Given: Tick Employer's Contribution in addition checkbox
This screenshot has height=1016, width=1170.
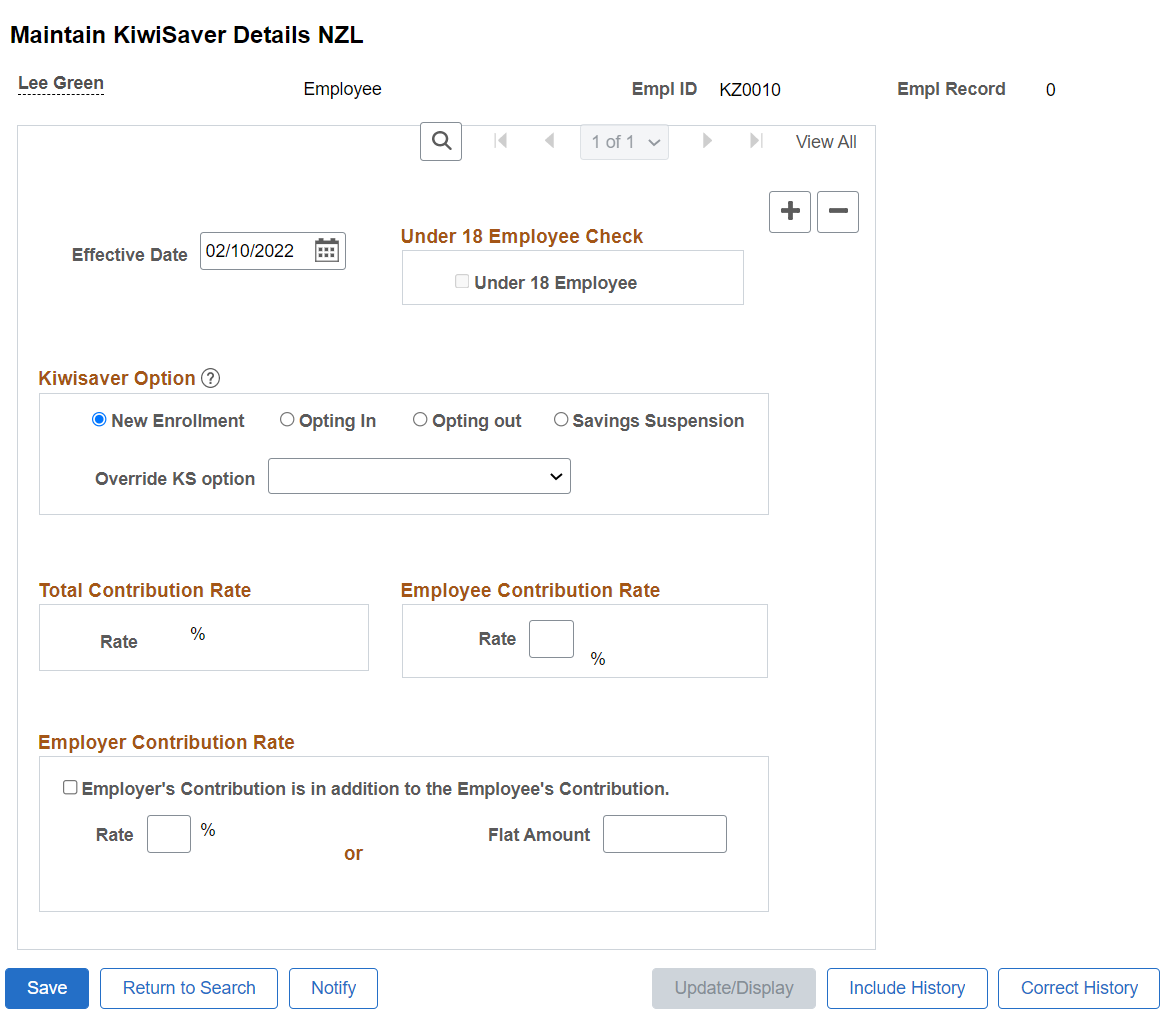Looking at the screenshot, I should click(x=70, y=788).
